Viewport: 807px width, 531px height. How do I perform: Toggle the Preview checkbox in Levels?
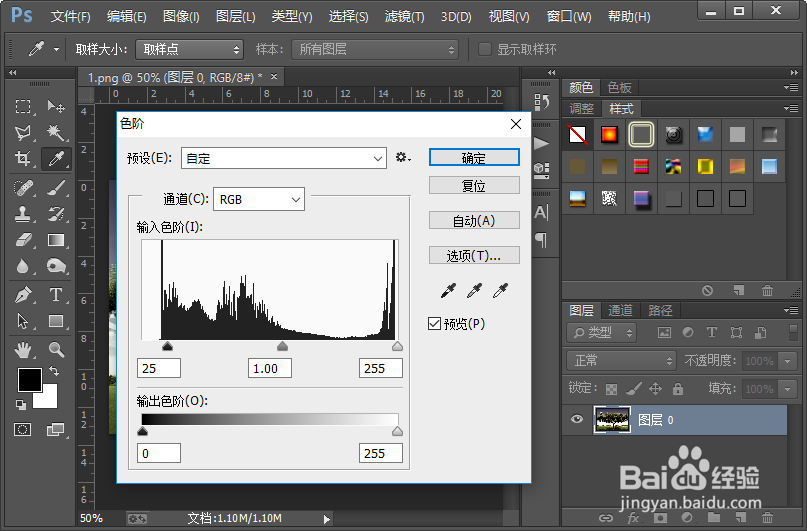[434, 324]
